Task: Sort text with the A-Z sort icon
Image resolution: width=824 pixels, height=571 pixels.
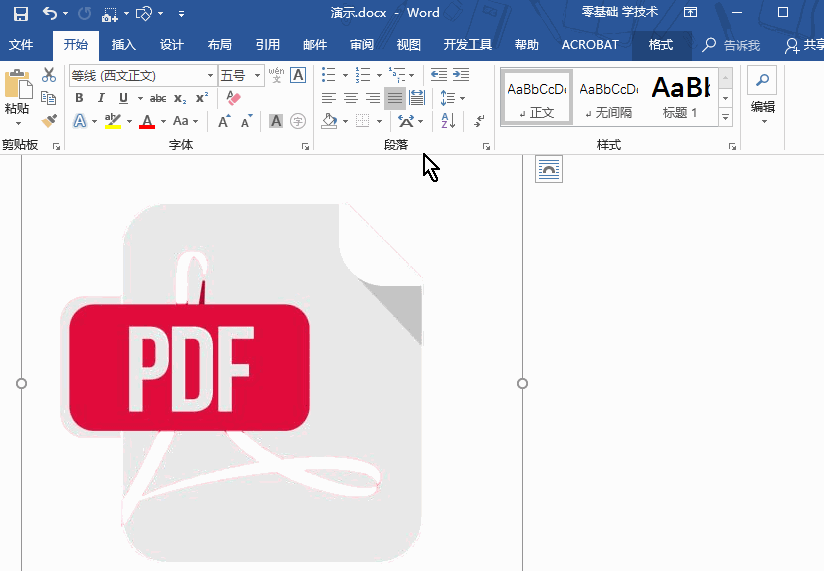Action: (x=448, y=121)
